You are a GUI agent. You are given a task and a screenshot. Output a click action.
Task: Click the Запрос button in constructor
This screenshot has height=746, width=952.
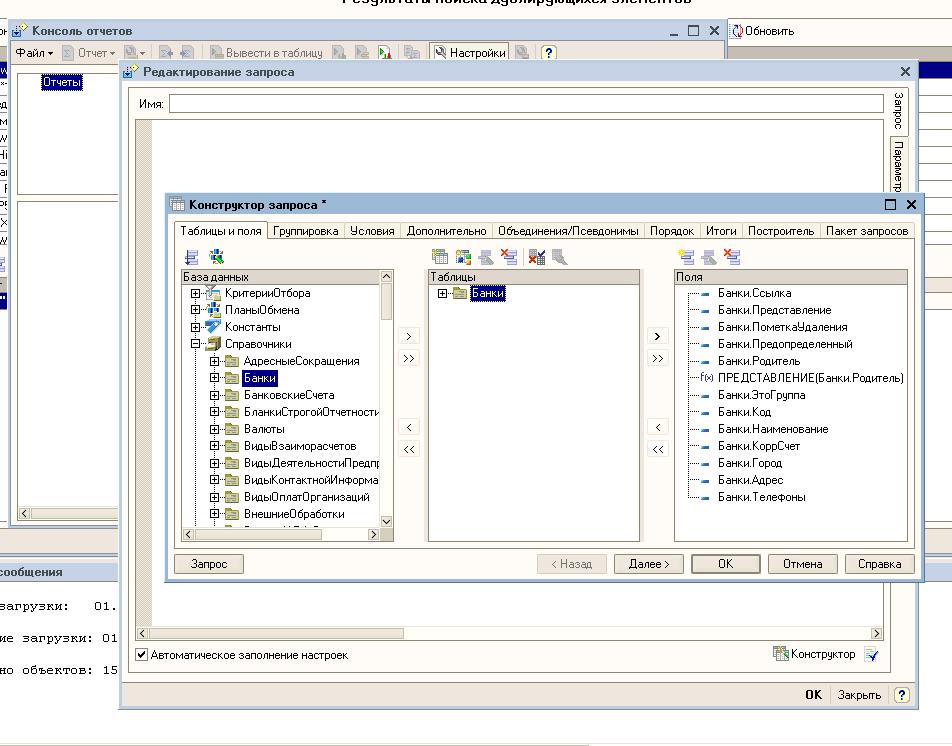[209, 564]
